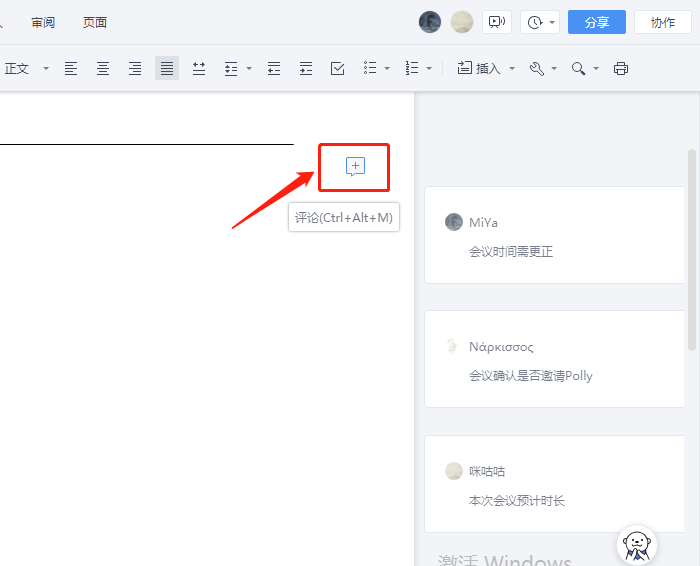Open Νάρκισσος comment card
The width and height of the screenshot is (700, 566).
554,359
